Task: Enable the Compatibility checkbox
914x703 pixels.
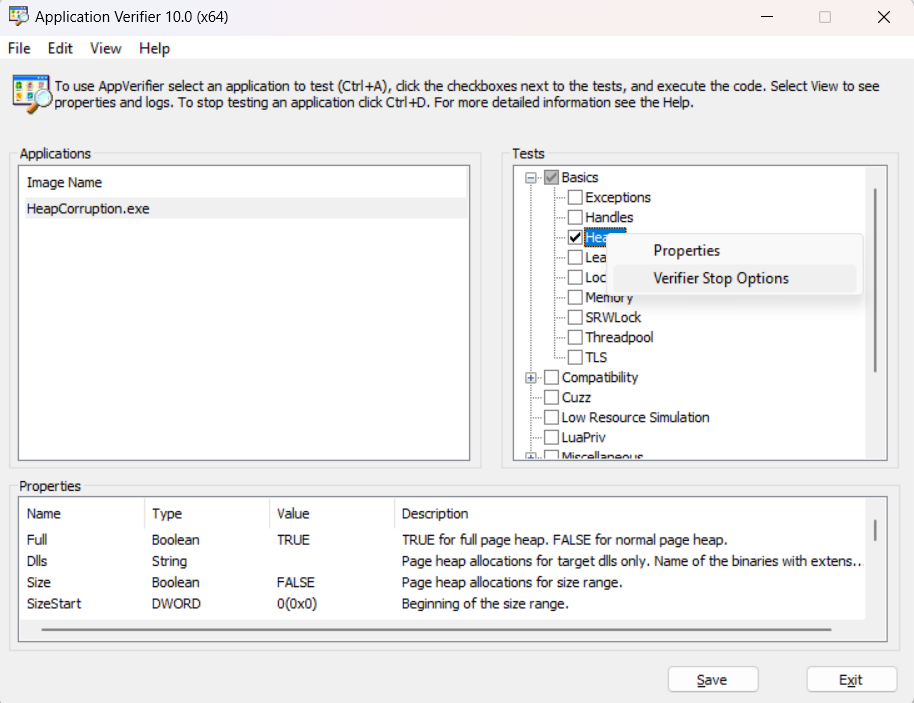Action: pyautogui.click(x=551, y=377)
